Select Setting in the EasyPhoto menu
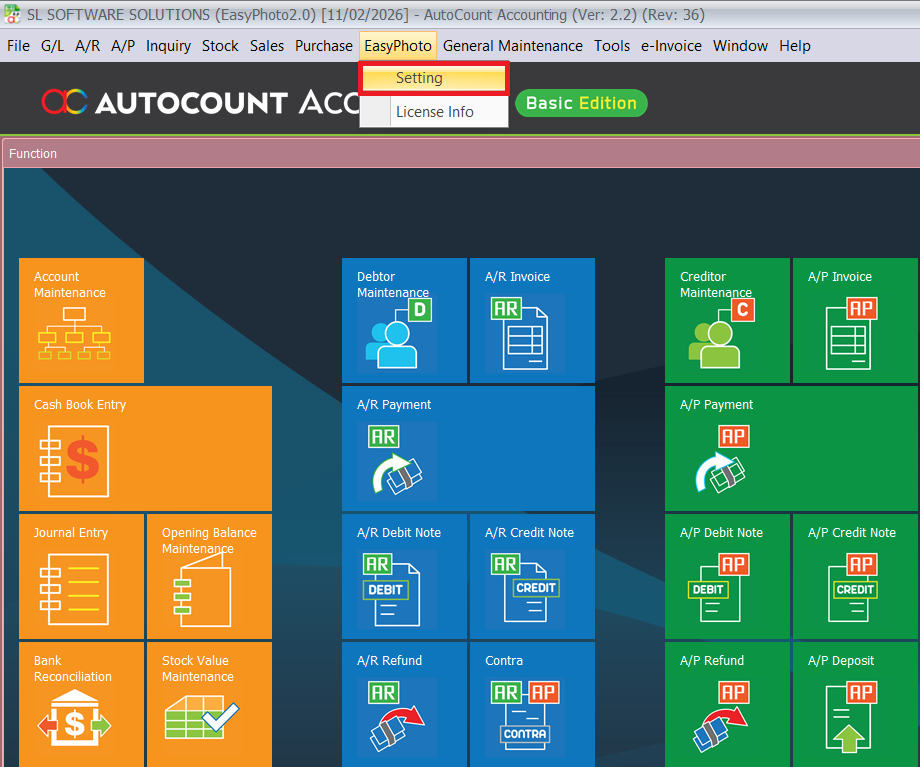Image resolution: width=920 pixels, height=767 pixels. [434, 78]
